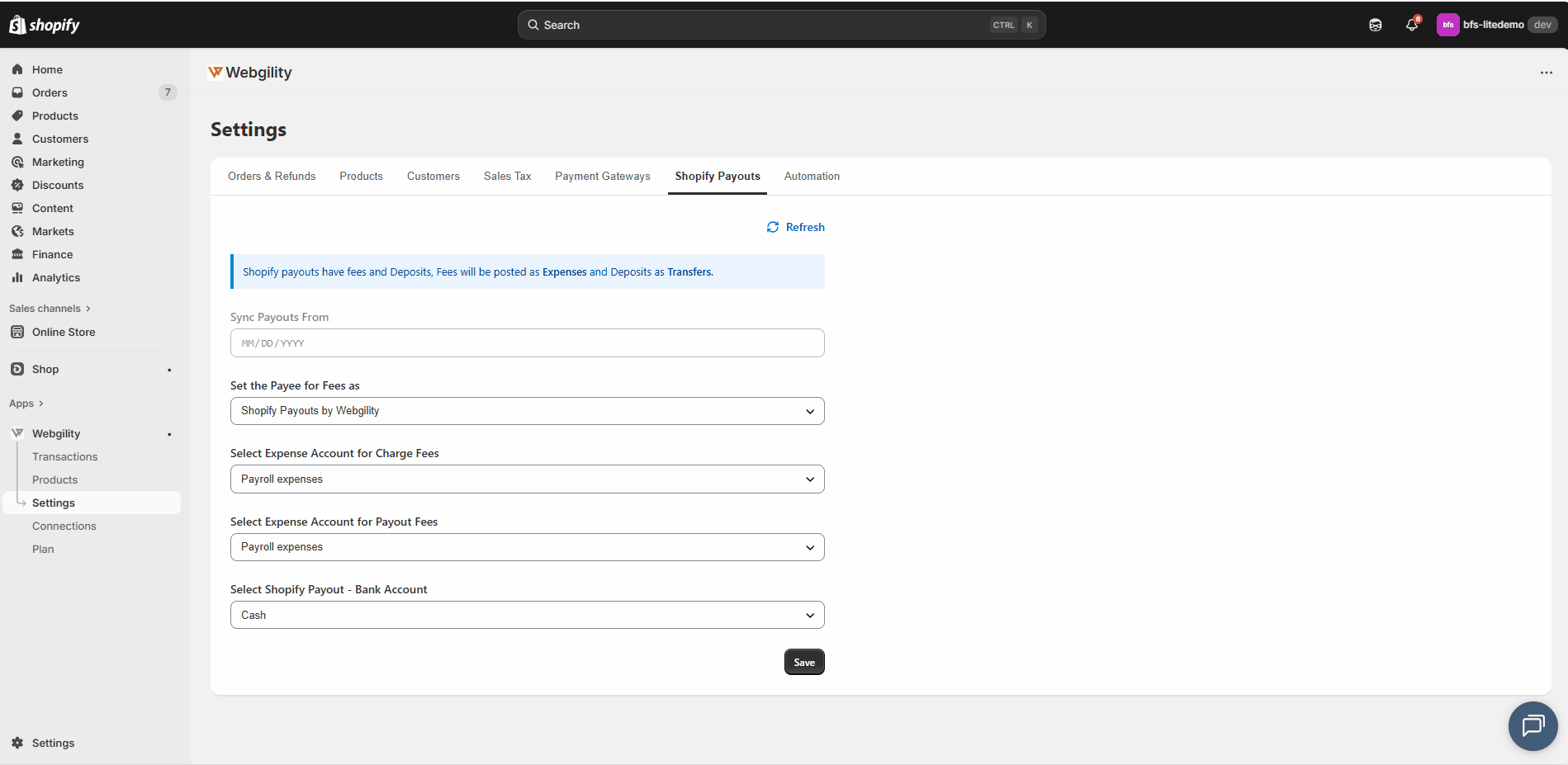Click the Refresh link
This screenshot has width=1568, height=765.
click(796, 227)
